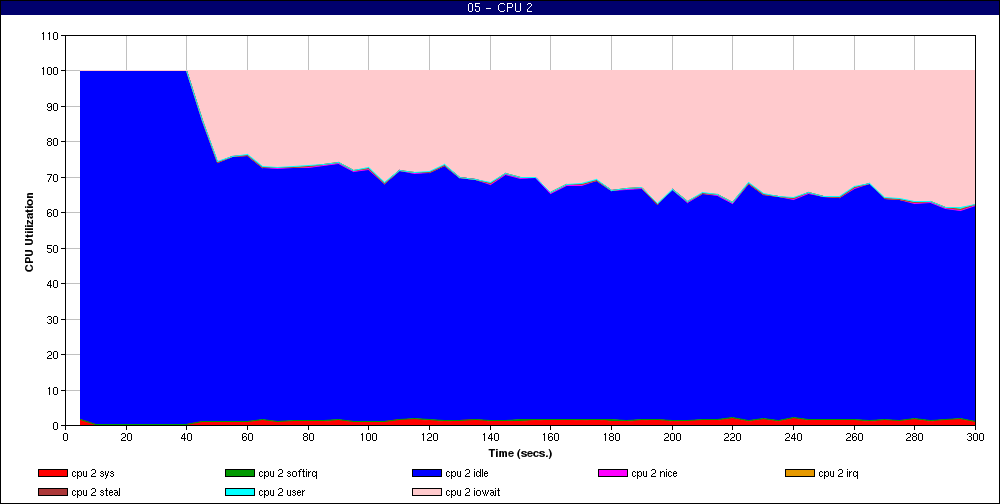This screenshot has height=504, width=1000.
Task: Click the 'CPU Utilization' y-axis label
Action: 29,232
